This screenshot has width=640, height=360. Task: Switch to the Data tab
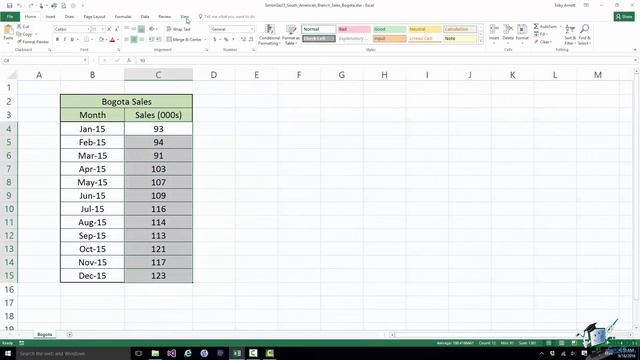pos(145,17)
